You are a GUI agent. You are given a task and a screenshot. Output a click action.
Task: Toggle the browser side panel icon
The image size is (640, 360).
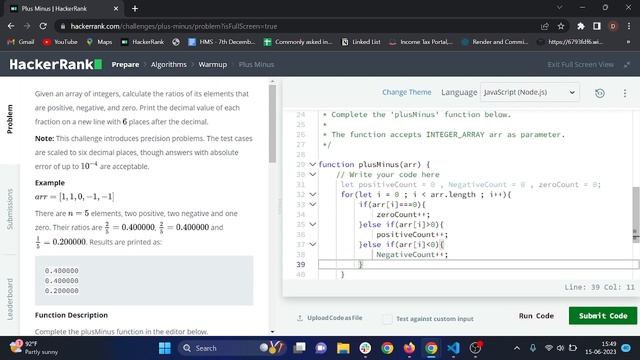tap(597, 26)
